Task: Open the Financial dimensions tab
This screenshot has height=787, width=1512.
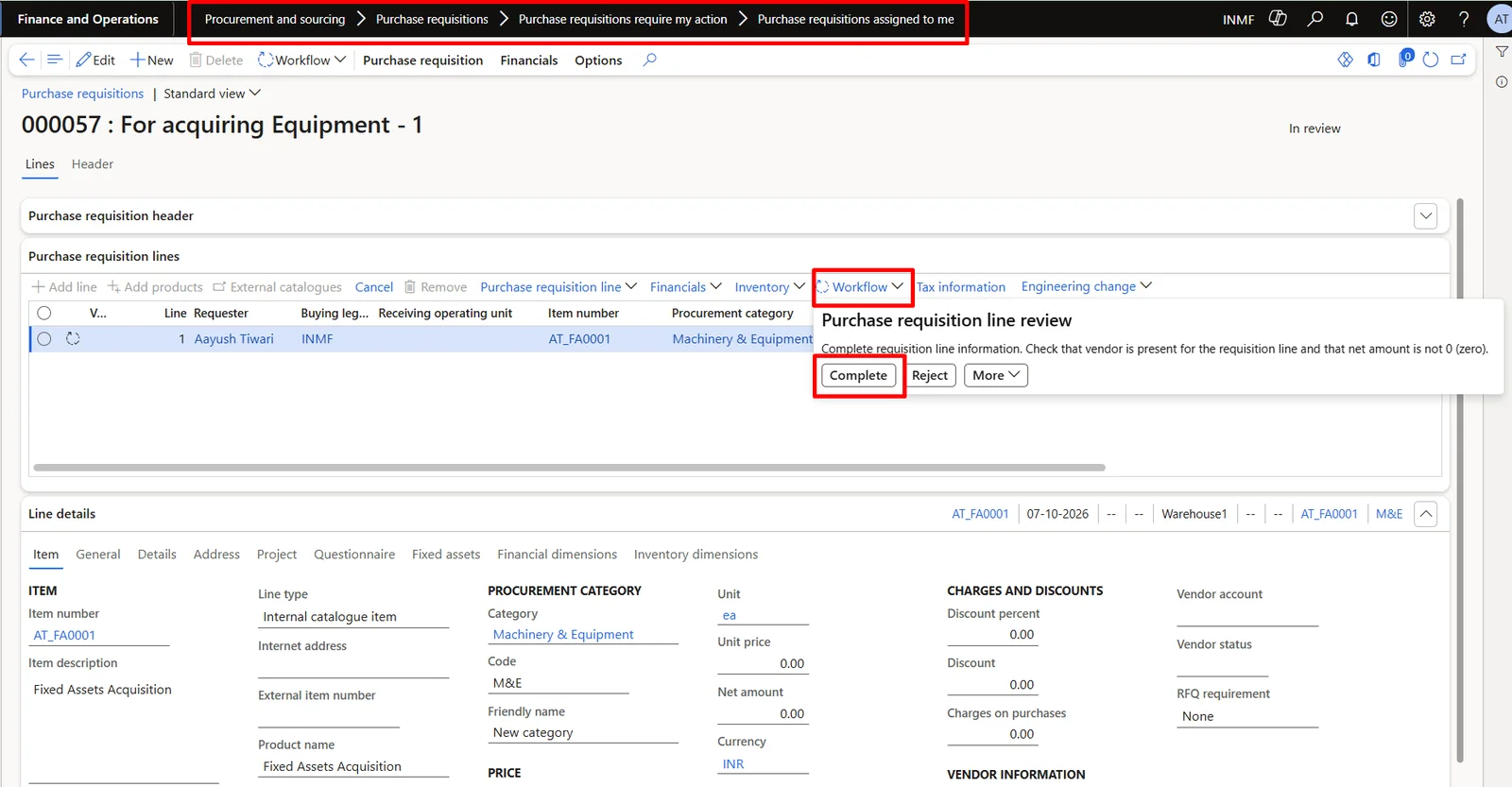Action: click(557, 555)
